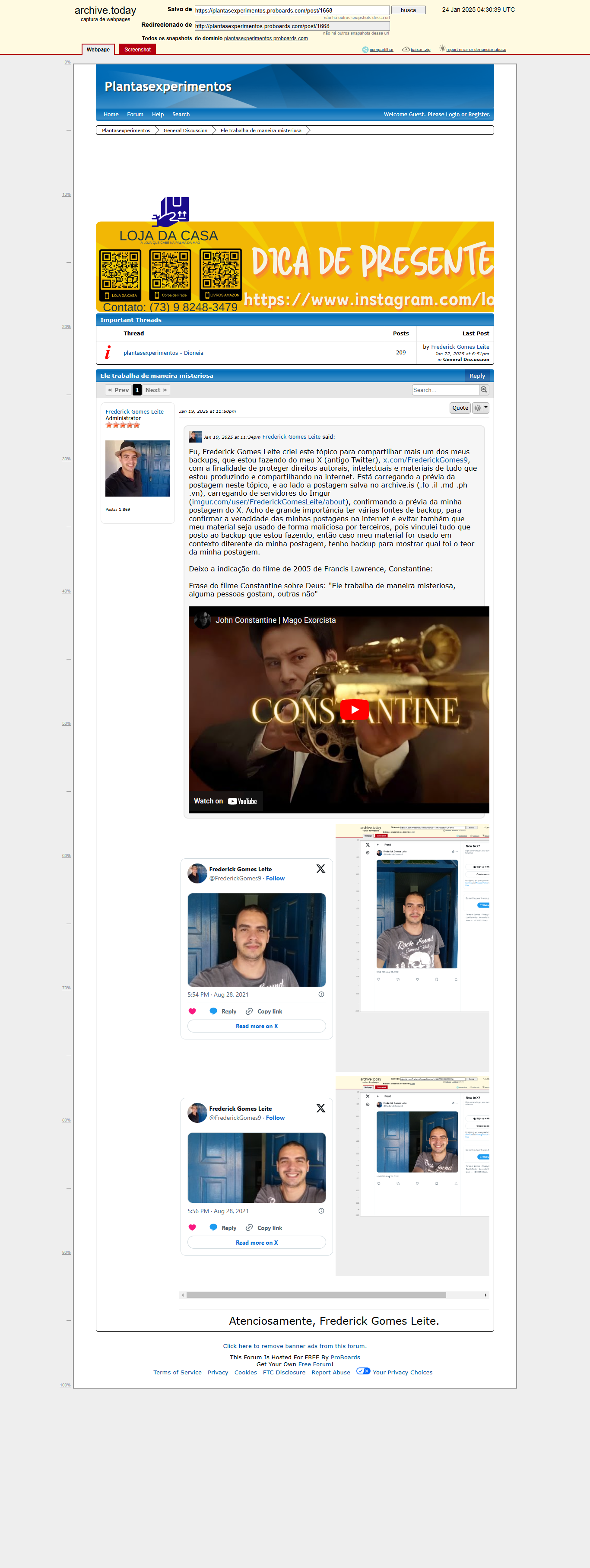Open the imgur.com/user/FrederickGomesLeite/about link
Image resolution: width=590 pixels, height=1568 pixels.
pos(269,502)
